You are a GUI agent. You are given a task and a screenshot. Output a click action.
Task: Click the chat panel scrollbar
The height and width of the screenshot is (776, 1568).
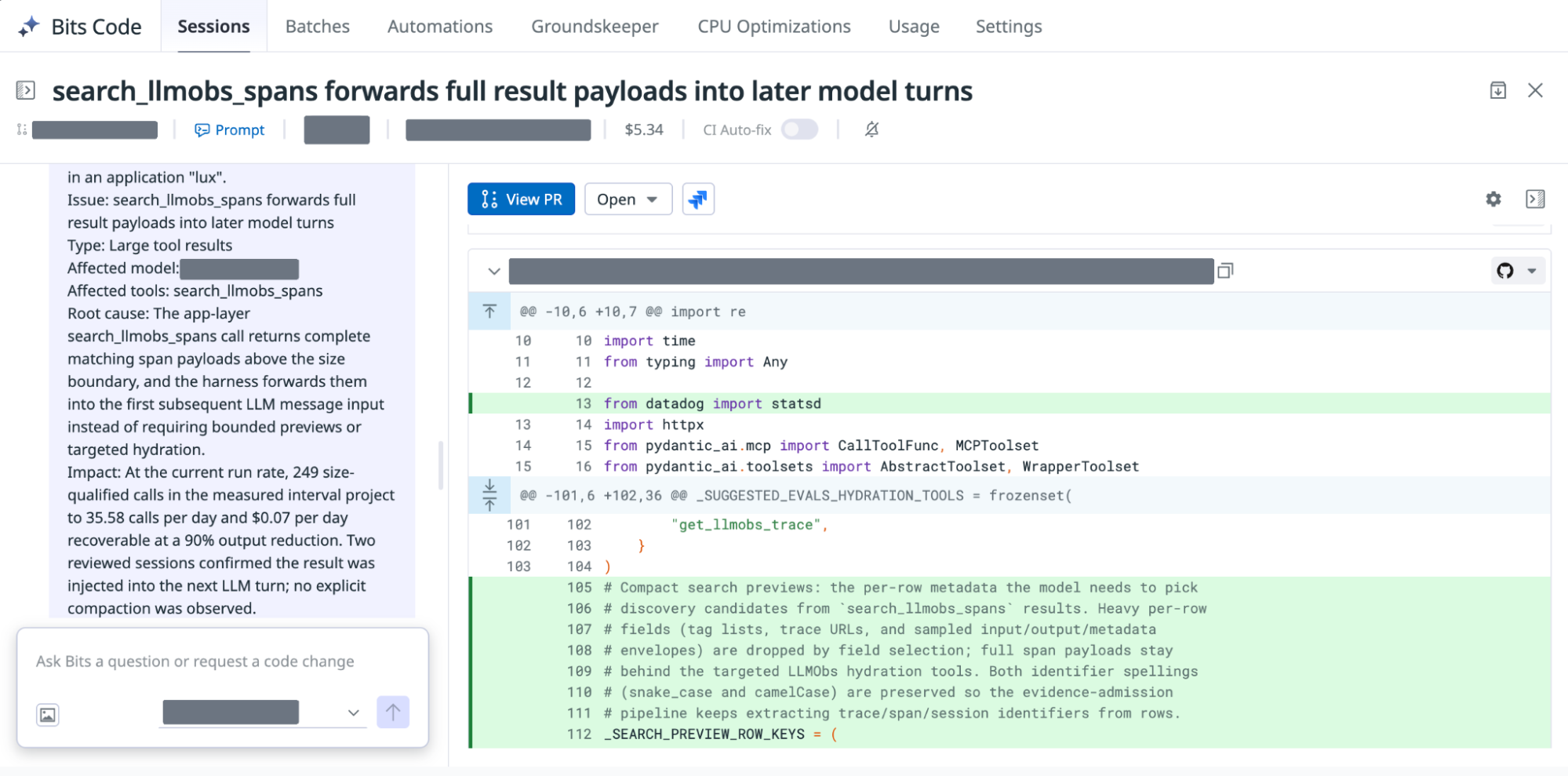click(x=441, y=465)
